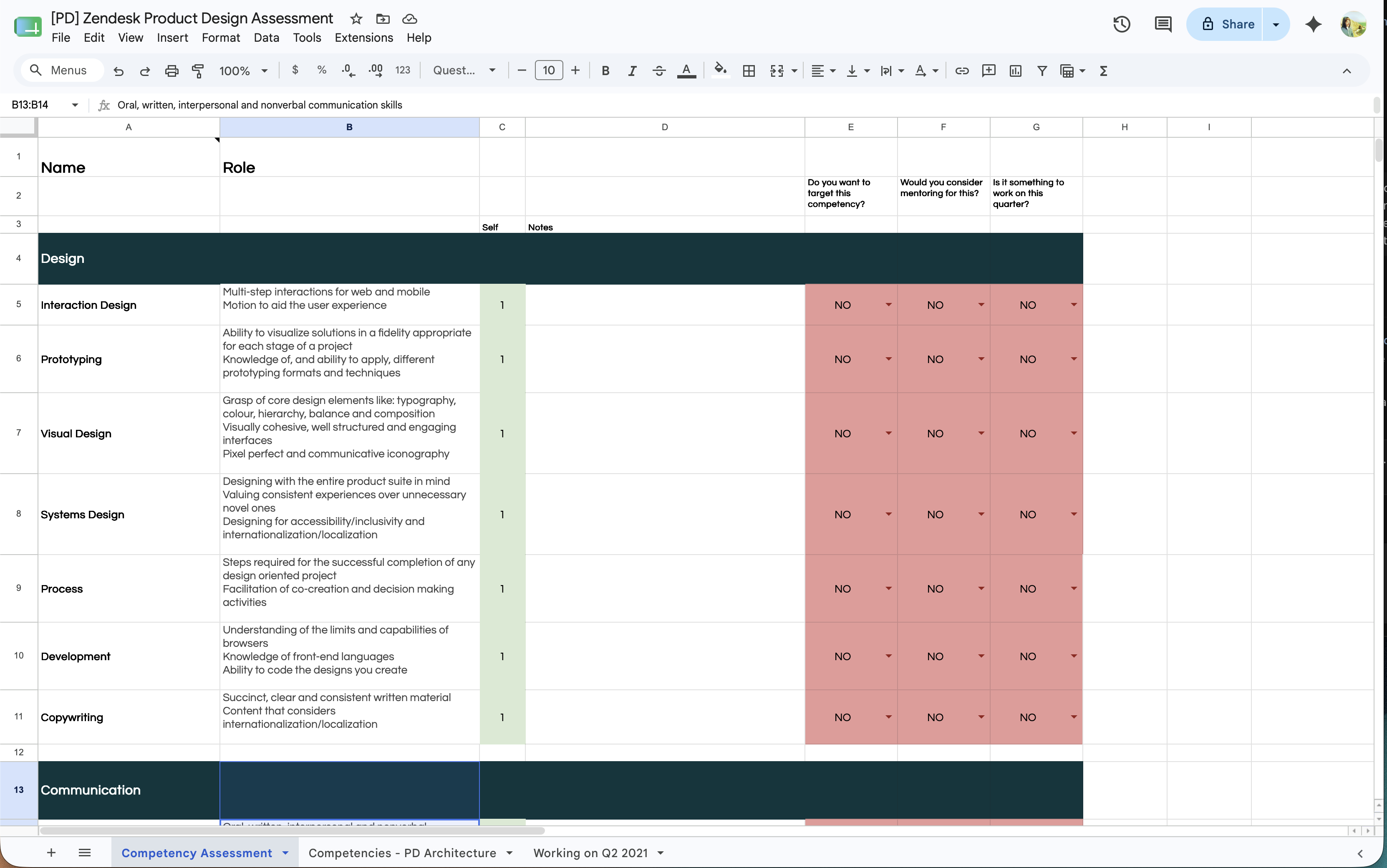Show the all sheets list
This screenshot has width=1387, height=868.
(84, 853)
